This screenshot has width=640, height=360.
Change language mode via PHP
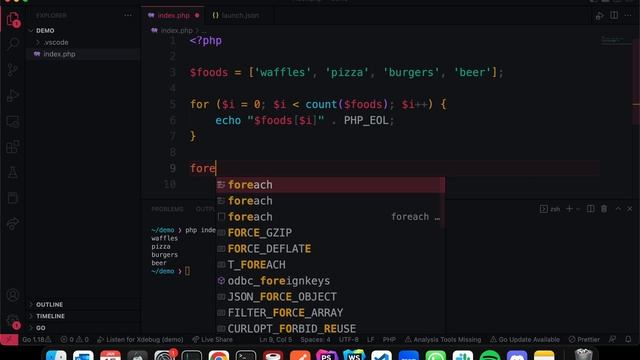click(389, 340)
